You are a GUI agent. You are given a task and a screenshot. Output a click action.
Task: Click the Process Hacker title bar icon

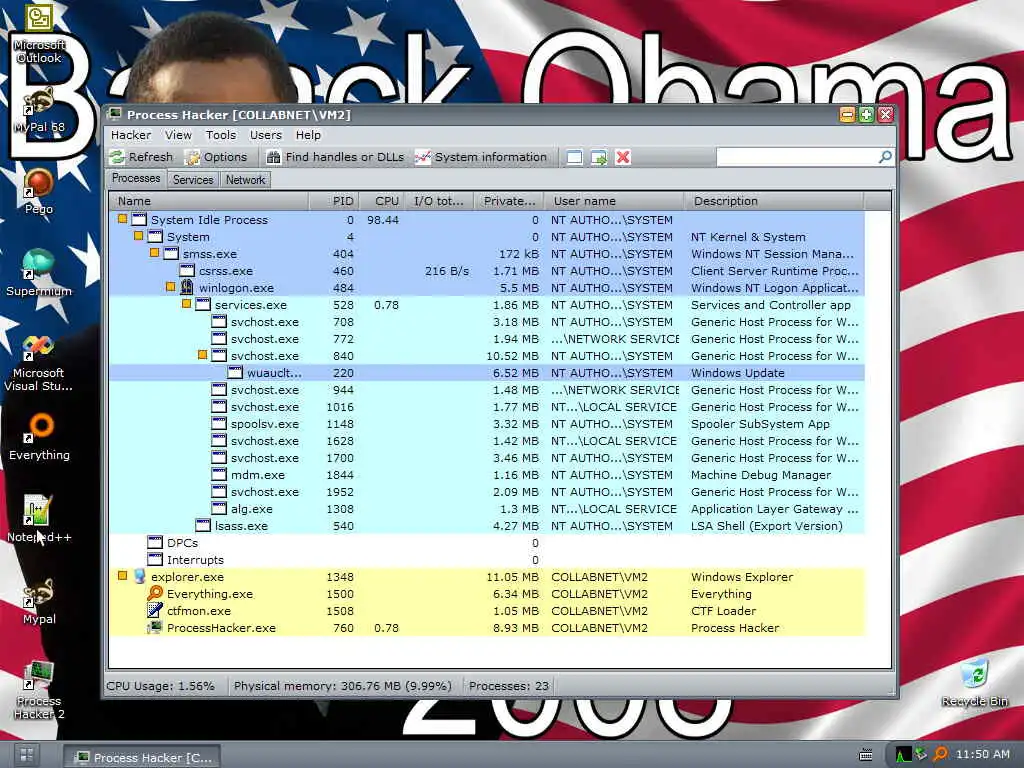[114, 114]
